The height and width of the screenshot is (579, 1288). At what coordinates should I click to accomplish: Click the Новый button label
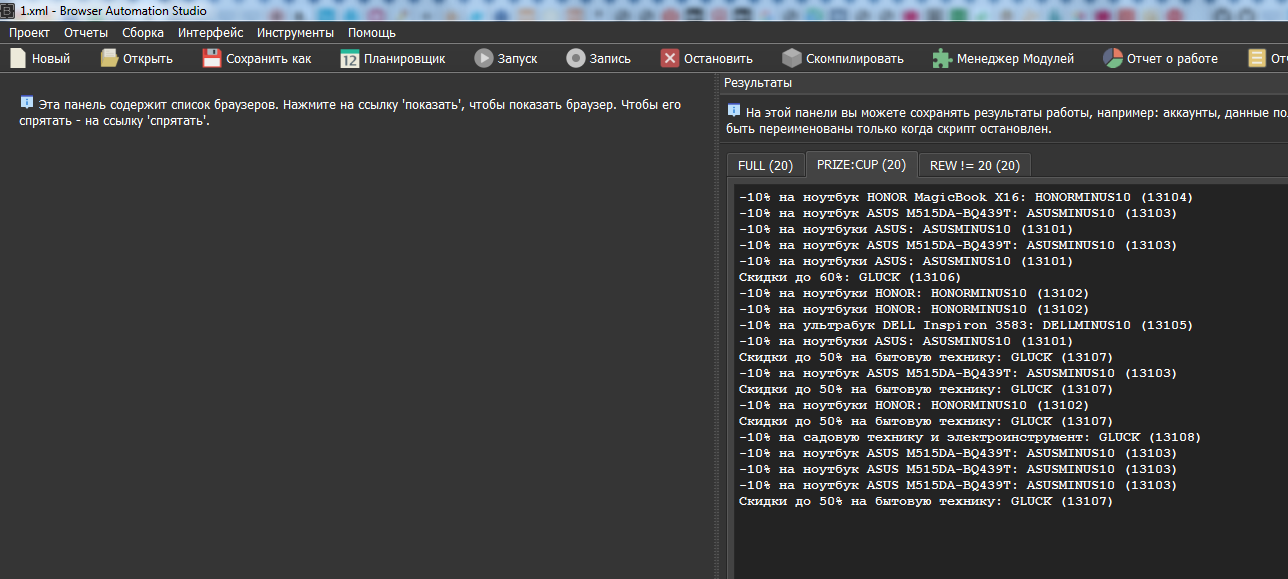coord(51,58)
